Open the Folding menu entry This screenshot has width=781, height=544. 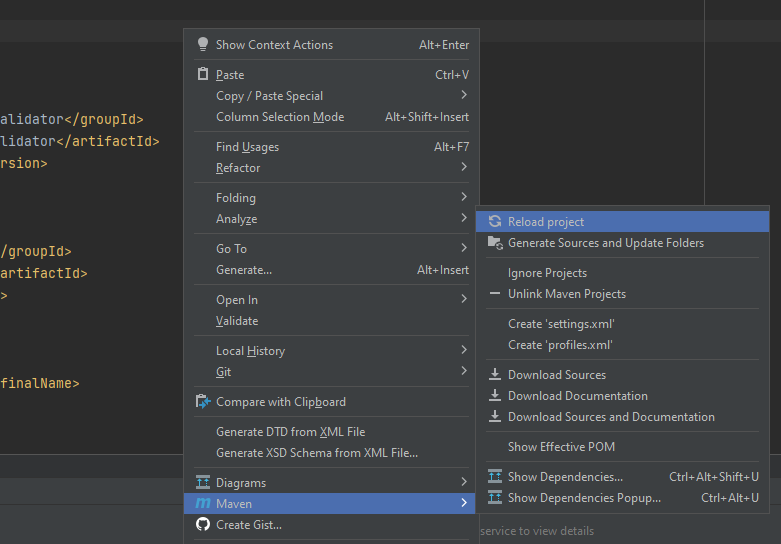coord(331,198)
